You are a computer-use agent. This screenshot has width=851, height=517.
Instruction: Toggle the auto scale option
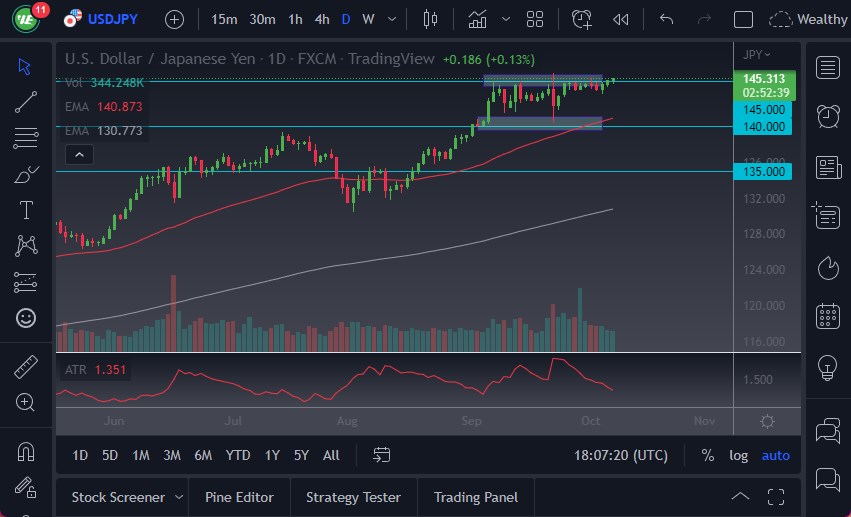(x=775, y=455)
